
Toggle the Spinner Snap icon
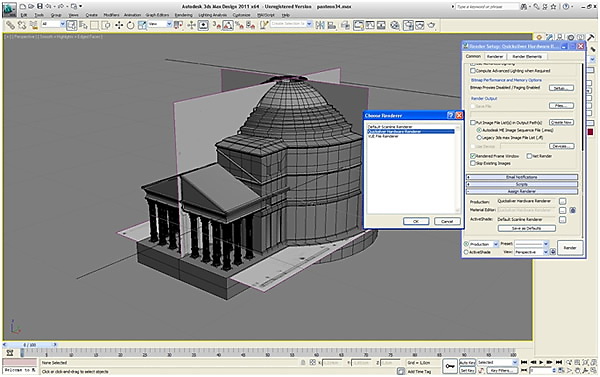click(x=251, y=25)
